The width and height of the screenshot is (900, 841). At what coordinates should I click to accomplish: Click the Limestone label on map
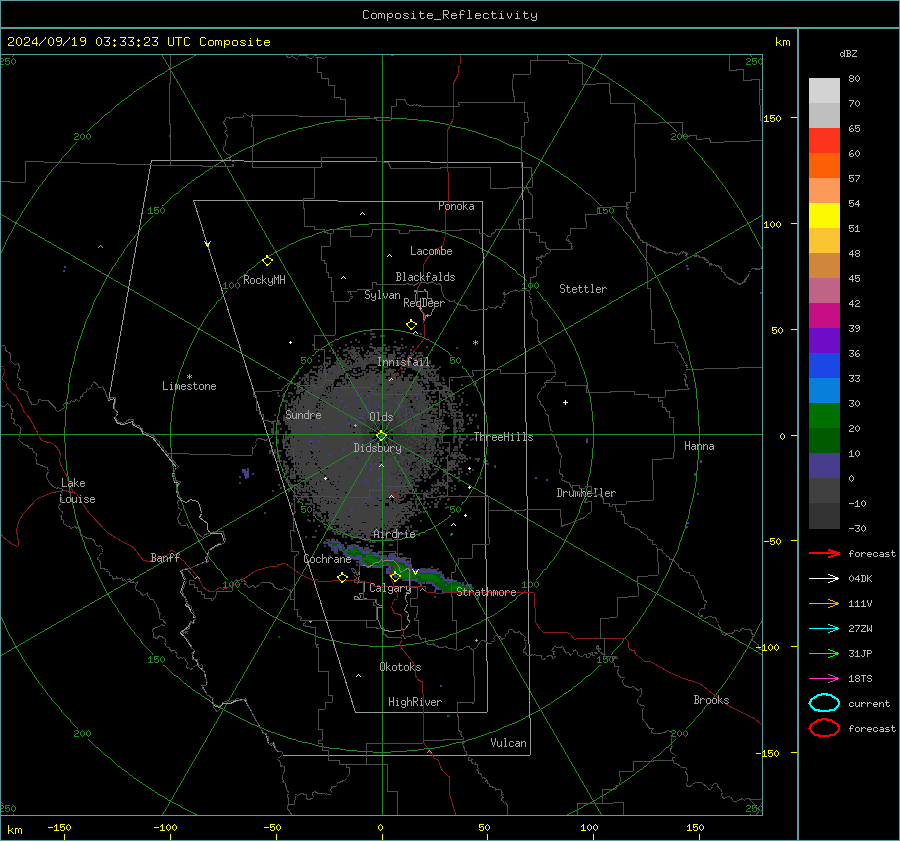pyautogui.click(x=189, y=386)
